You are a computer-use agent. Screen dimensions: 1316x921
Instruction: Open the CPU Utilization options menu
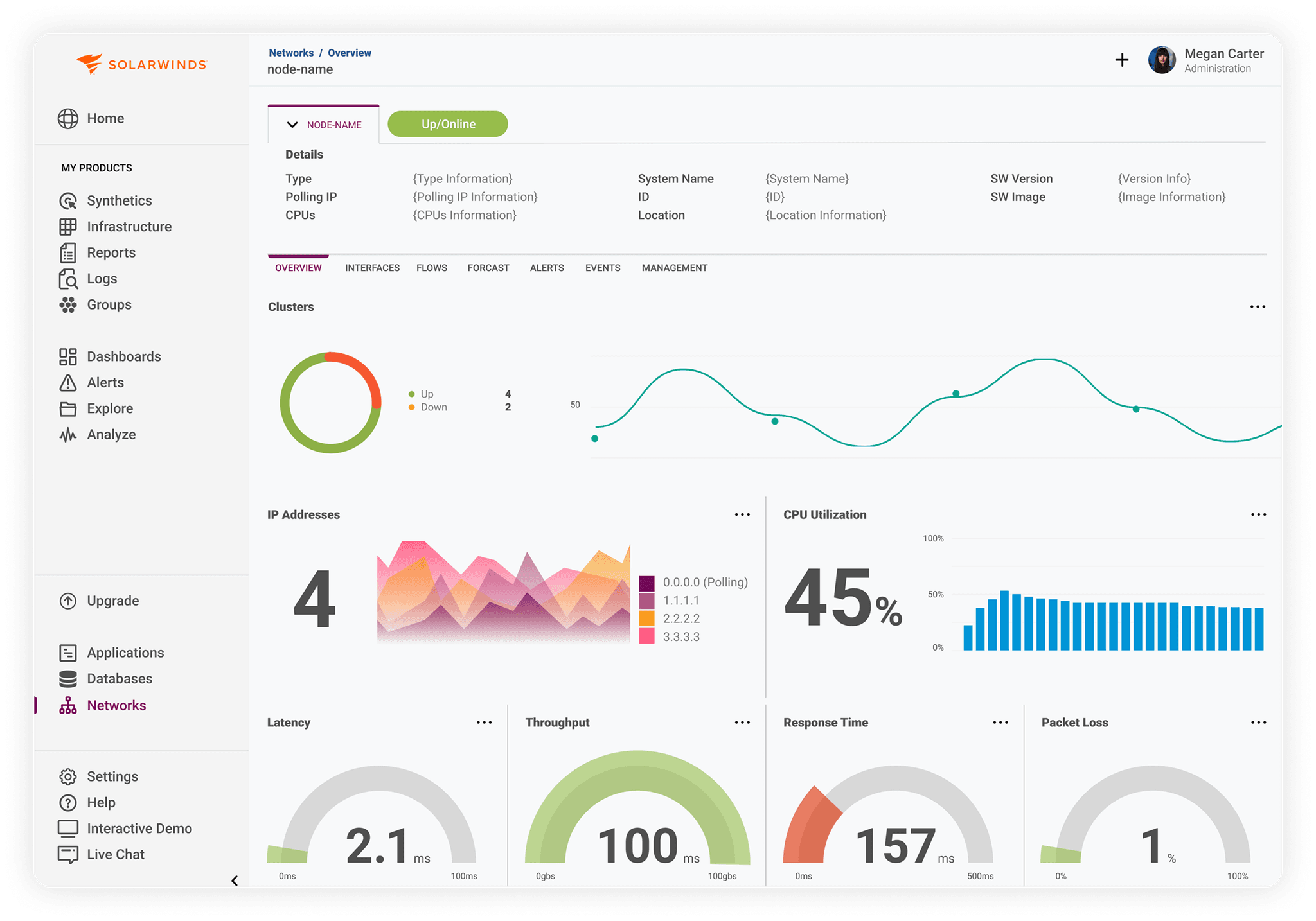(x=1258, y=514)
